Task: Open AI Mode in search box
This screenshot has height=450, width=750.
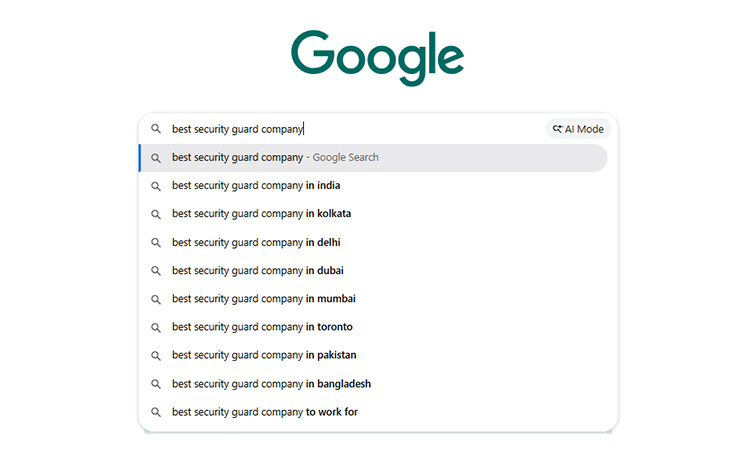Action: point(578,129)
